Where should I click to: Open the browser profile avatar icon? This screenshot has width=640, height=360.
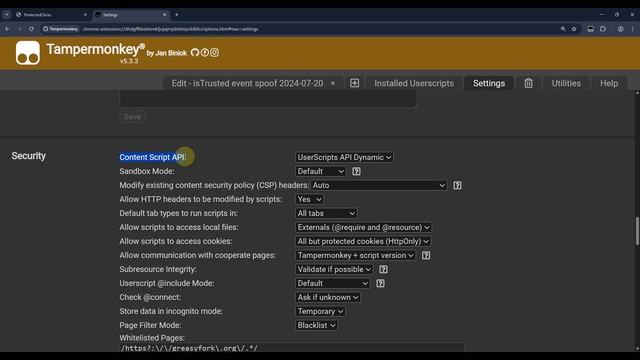[x=620, y=29]
